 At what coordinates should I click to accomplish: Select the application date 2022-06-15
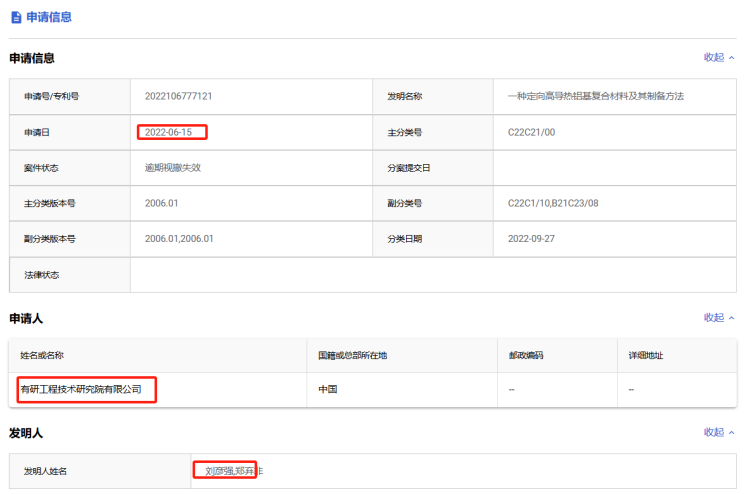169,132
